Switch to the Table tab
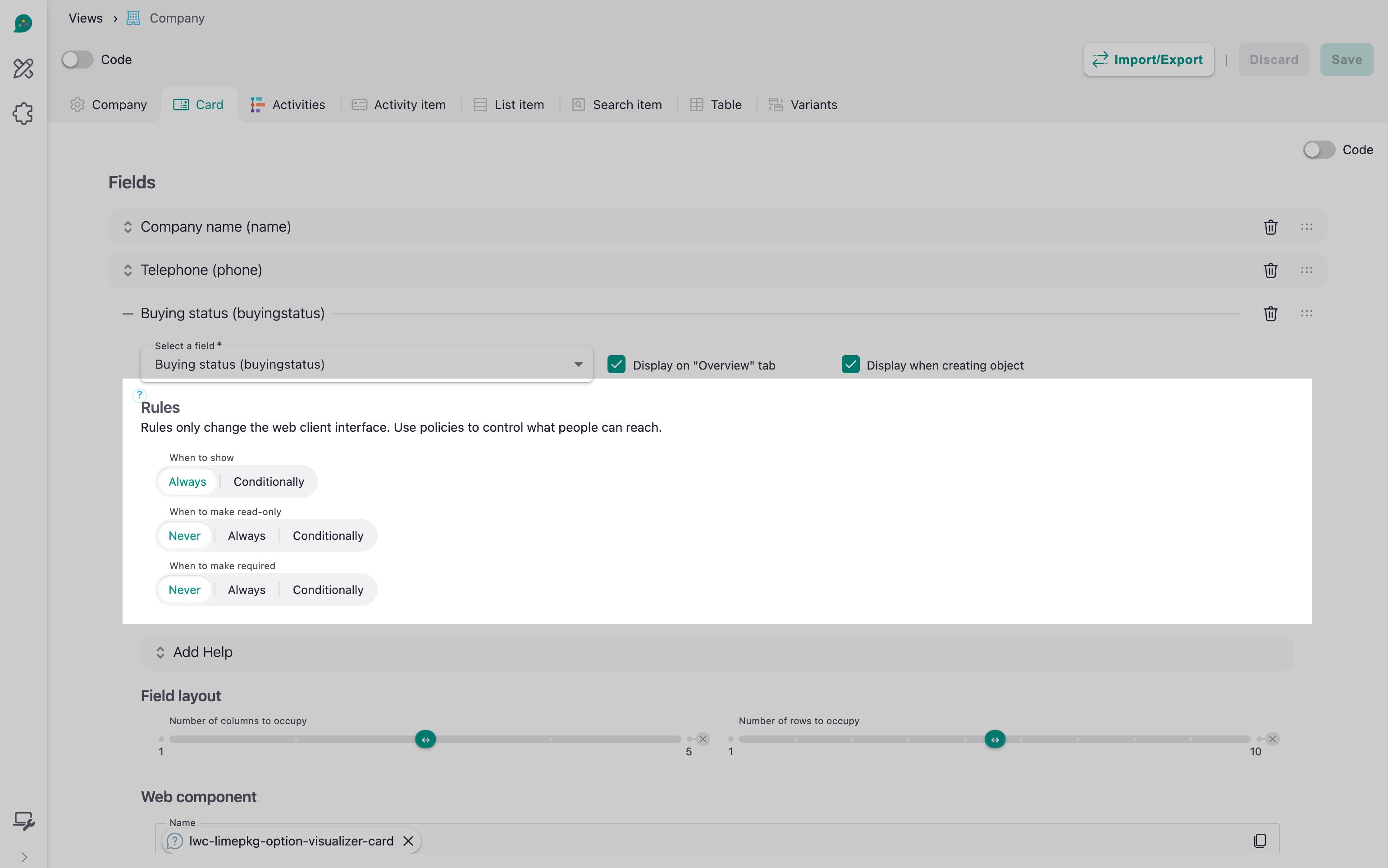 [x=716, y=105]
